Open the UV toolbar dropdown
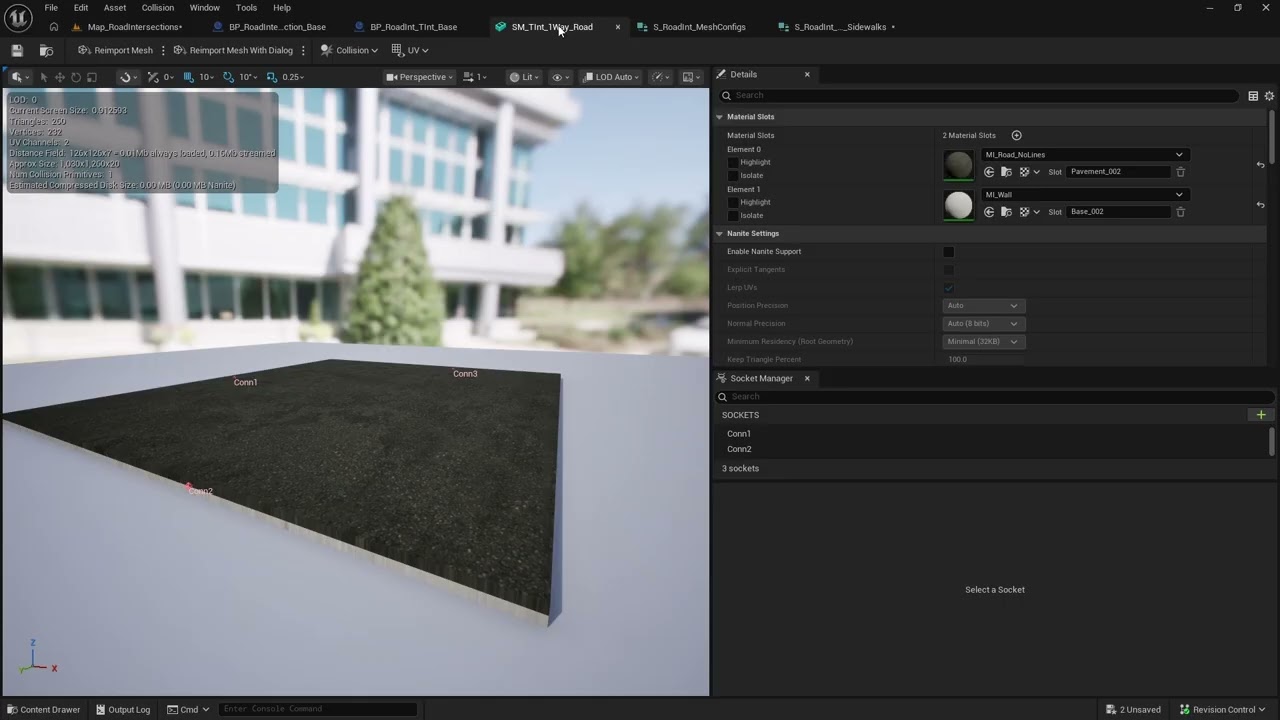This screenshot has width=1280, height=720. pos(410,50)
